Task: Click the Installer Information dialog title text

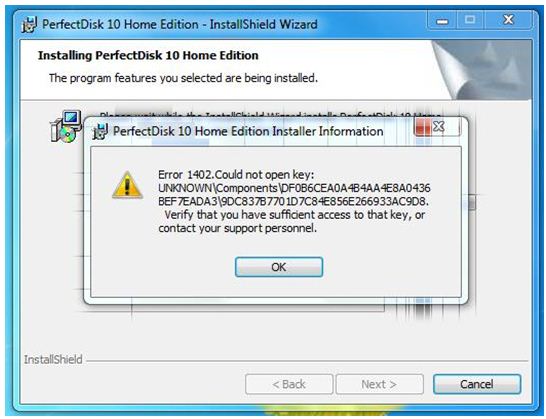Action: [248, 131]
